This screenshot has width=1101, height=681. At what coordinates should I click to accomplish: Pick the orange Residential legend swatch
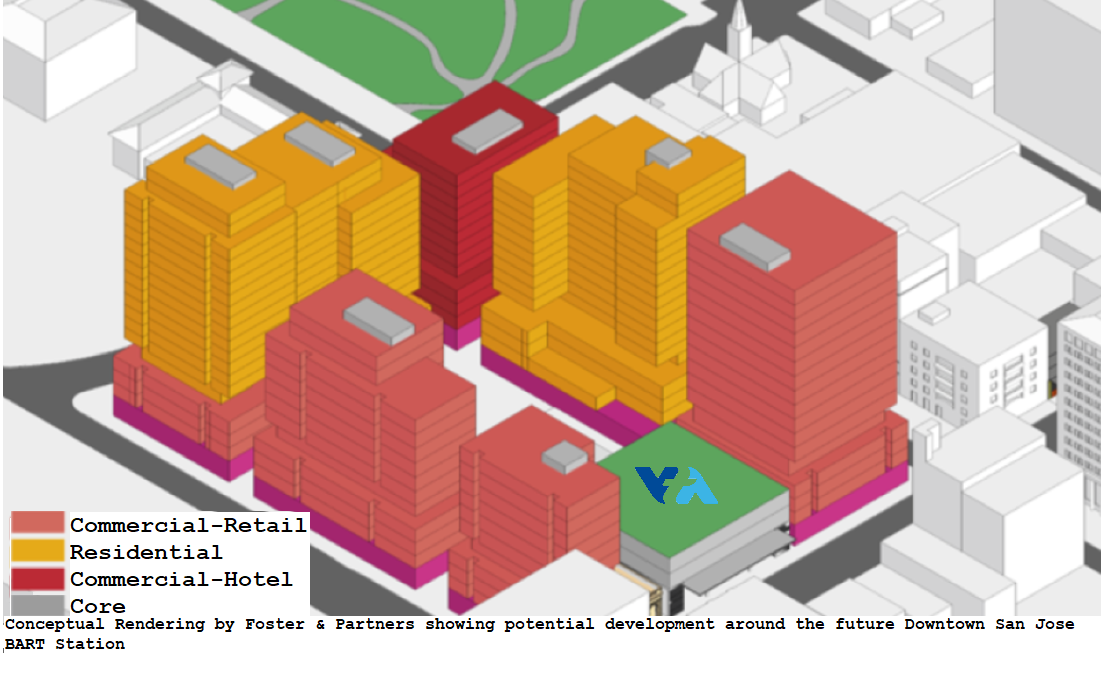38,551
